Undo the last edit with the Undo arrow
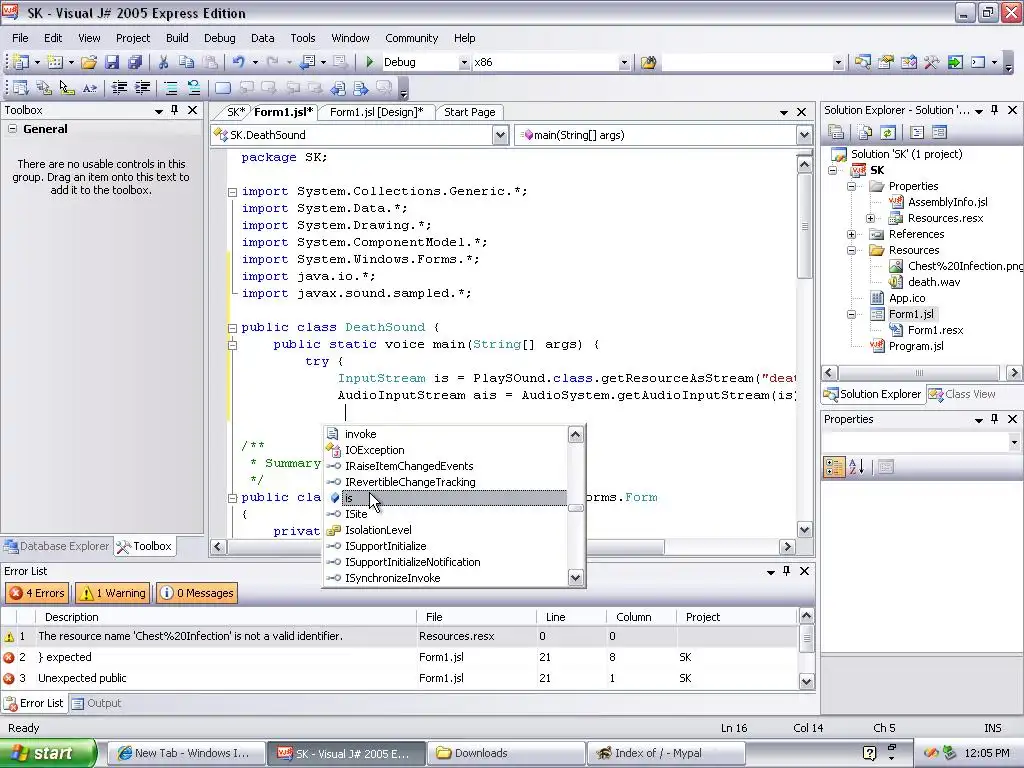Image resolution: width=1024 pixels, height=768 pixels. tap(238, 62)
